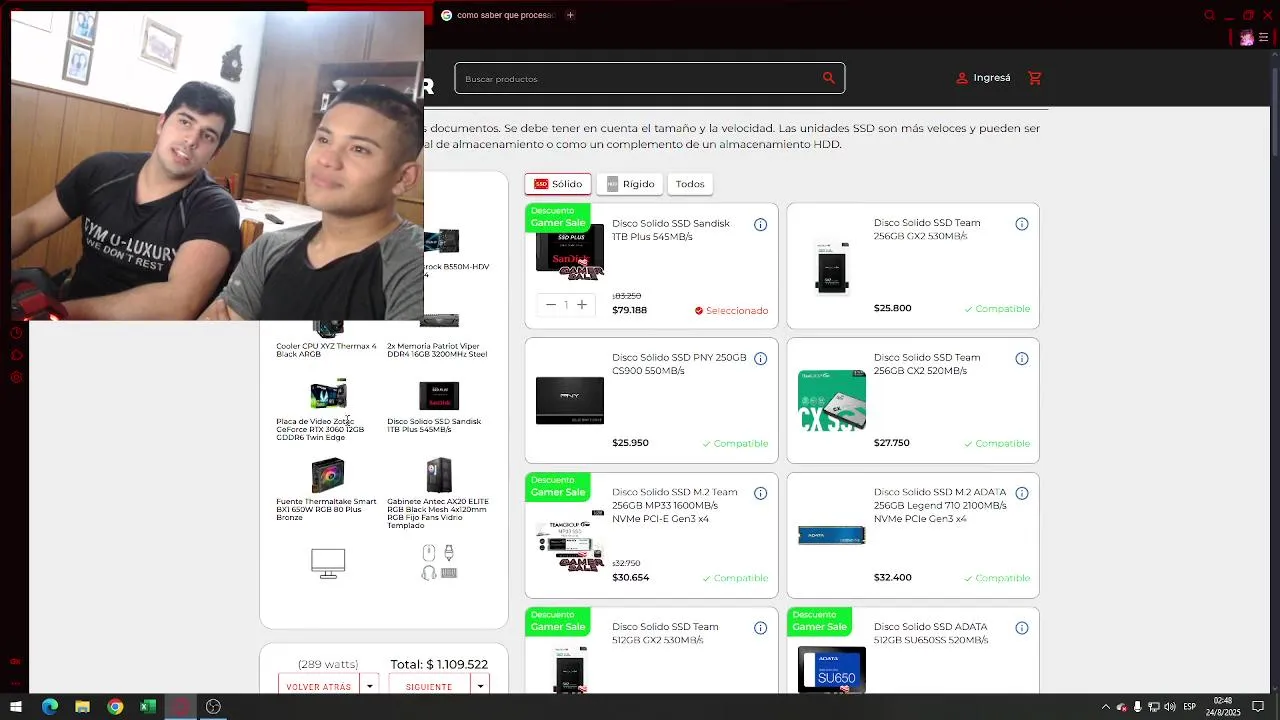Increase Sandisk SSD quantity with plus button
The width and height of the screenshot is (1280, 720).
582,305
